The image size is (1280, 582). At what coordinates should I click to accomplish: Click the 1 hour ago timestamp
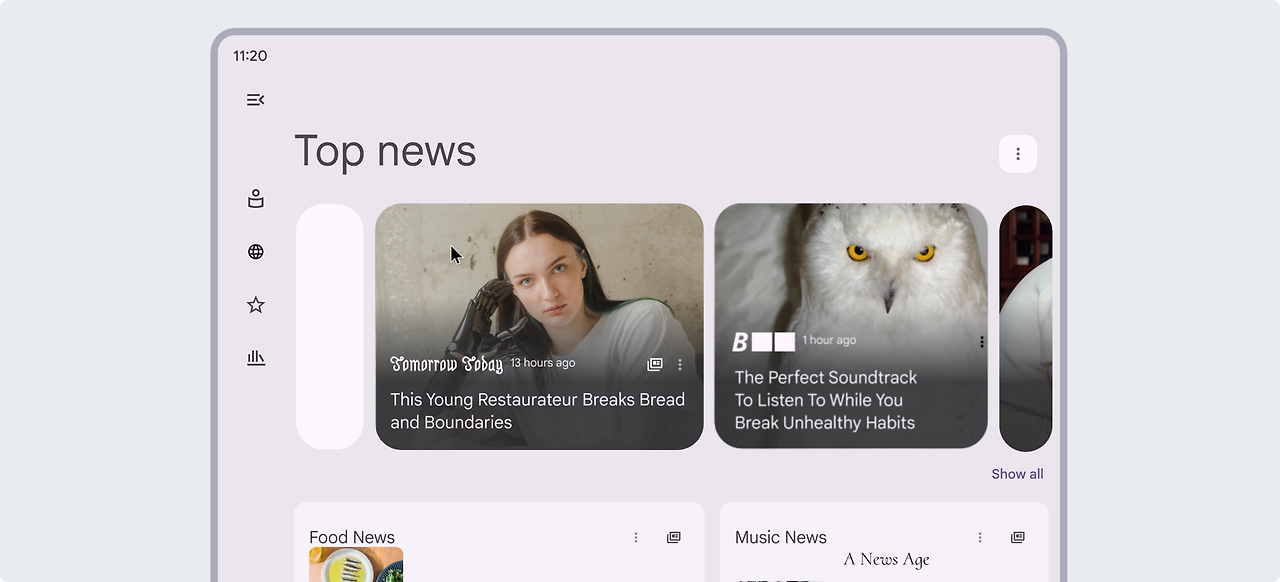point(829,340)
